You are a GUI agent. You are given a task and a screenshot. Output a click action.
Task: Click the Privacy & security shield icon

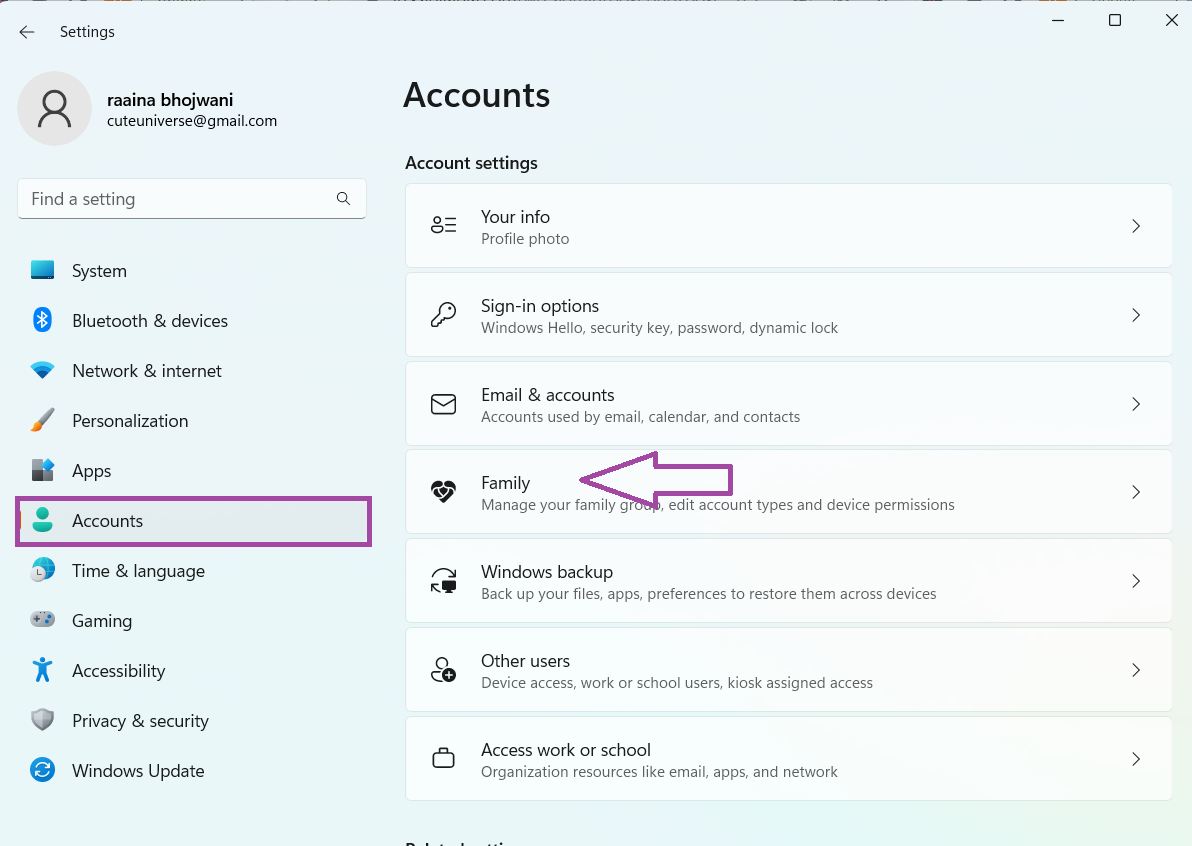(42, 720)
